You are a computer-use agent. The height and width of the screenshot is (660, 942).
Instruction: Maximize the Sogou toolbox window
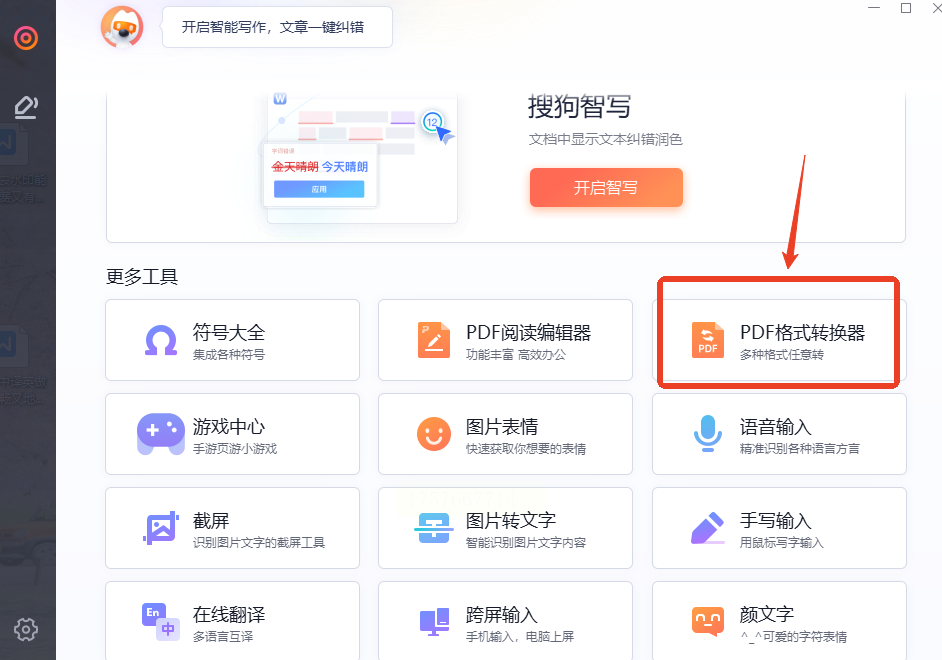click(x=906, y=8)
